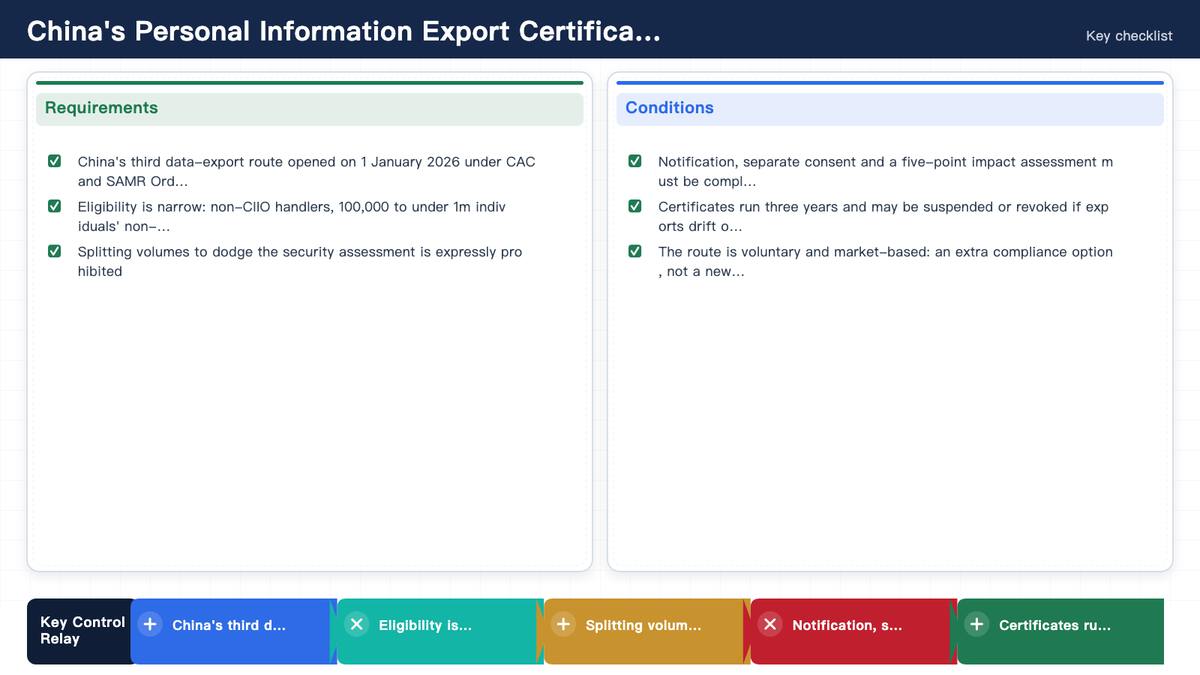Image resolution: width=1200 pixels, height=675 pixels.
Task: Toggle checkbox for Certificates run three years
Action: (635, 206)
